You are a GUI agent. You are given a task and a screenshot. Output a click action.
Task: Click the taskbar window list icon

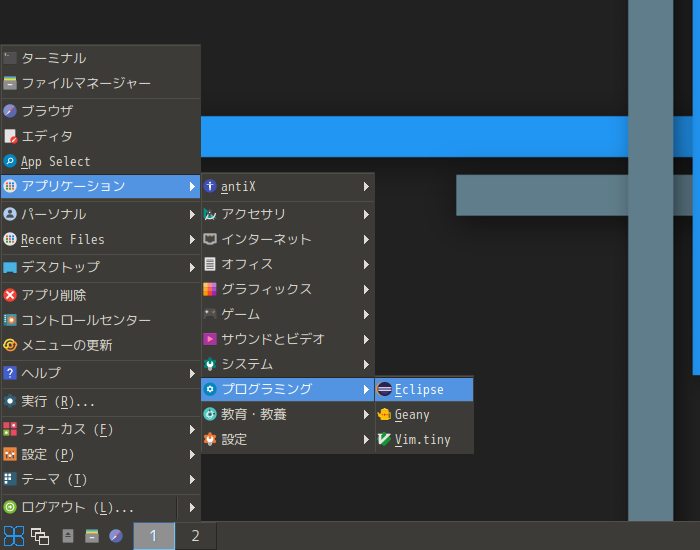click(x=40, y=536)
